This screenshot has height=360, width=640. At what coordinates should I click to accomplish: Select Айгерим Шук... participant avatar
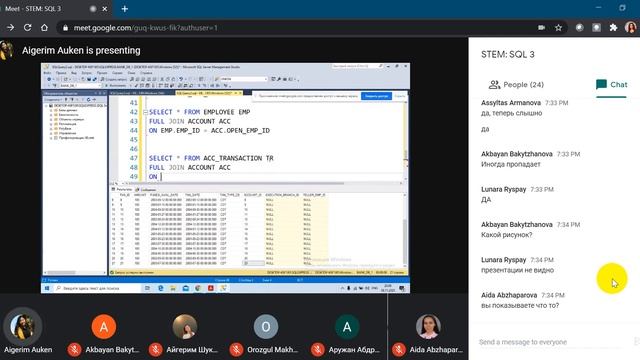tap(185, 327)
